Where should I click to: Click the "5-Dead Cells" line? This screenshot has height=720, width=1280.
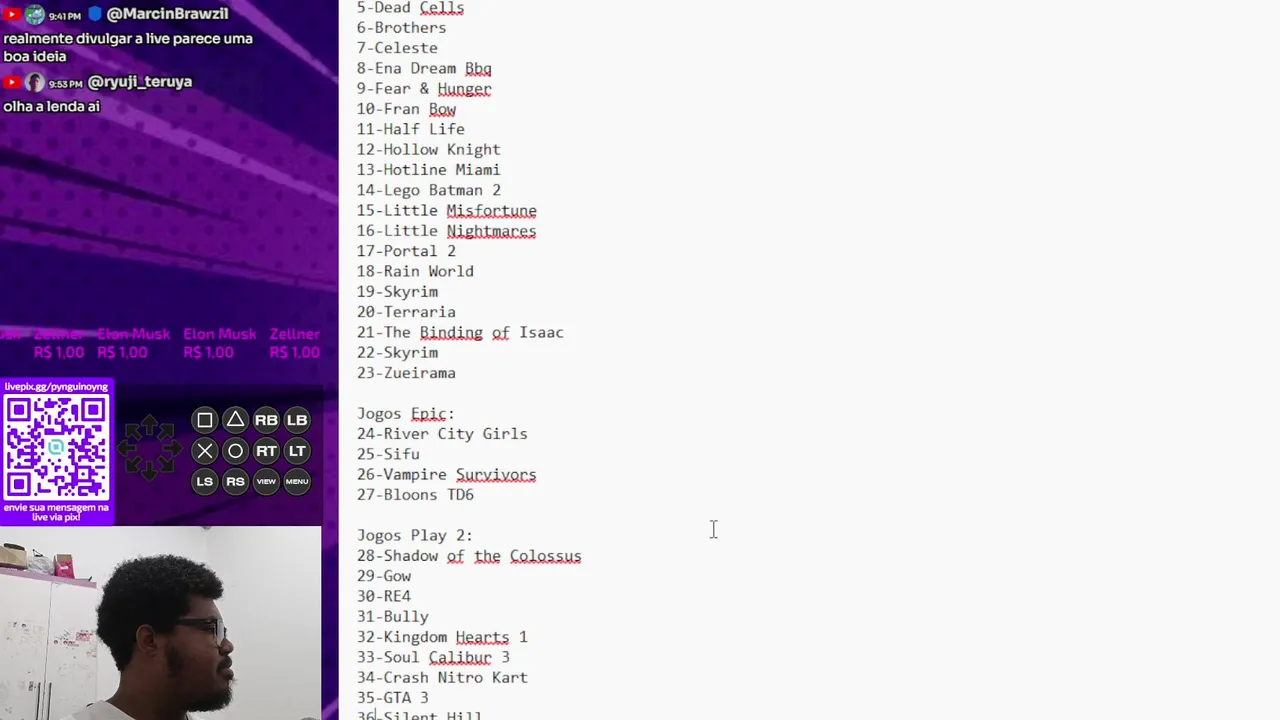click(x=410, y=8)
